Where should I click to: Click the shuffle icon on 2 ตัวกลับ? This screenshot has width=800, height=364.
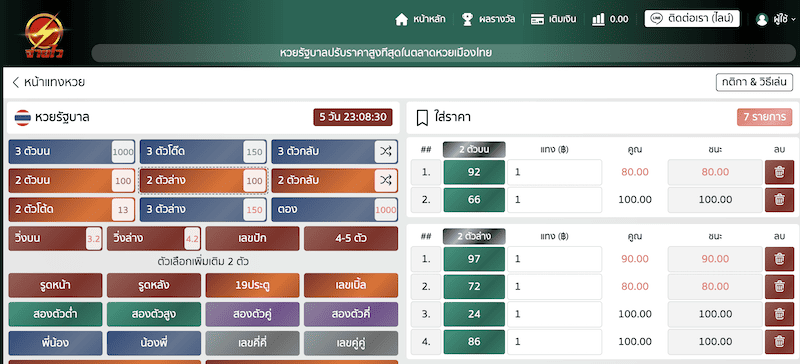point(386,180)
